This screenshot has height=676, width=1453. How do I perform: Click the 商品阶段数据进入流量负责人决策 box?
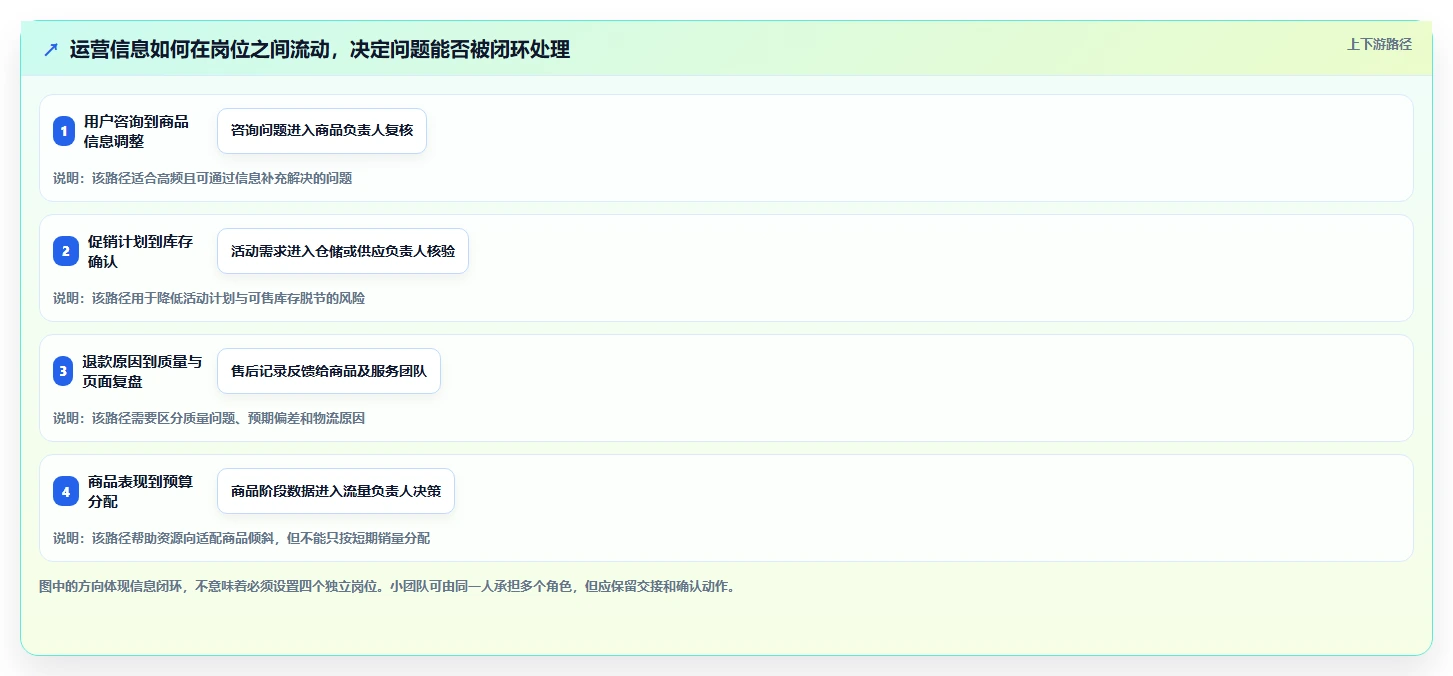[x=336, y=491]
